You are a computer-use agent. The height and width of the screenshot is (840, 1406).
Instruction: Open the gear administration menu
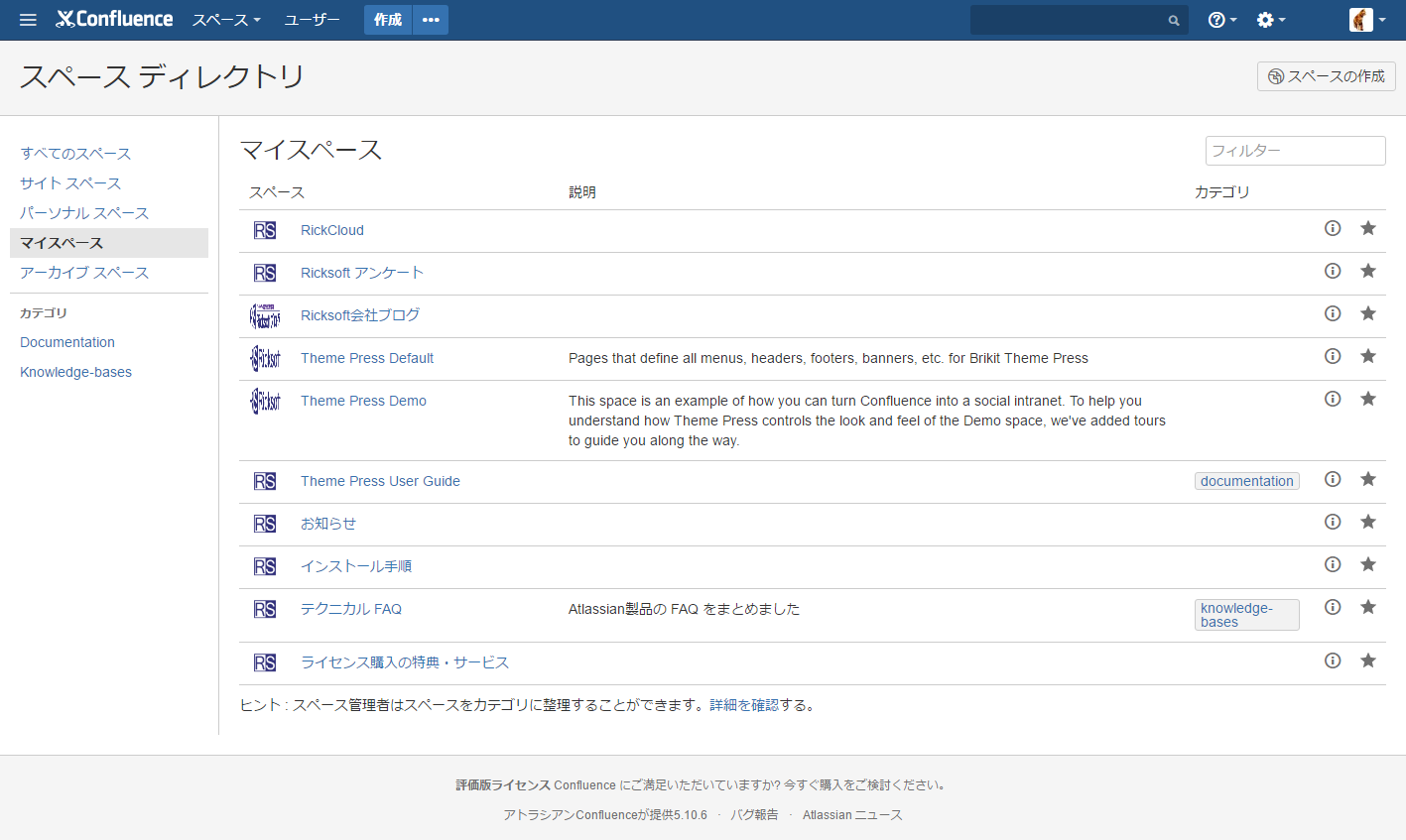(1271, 20)
